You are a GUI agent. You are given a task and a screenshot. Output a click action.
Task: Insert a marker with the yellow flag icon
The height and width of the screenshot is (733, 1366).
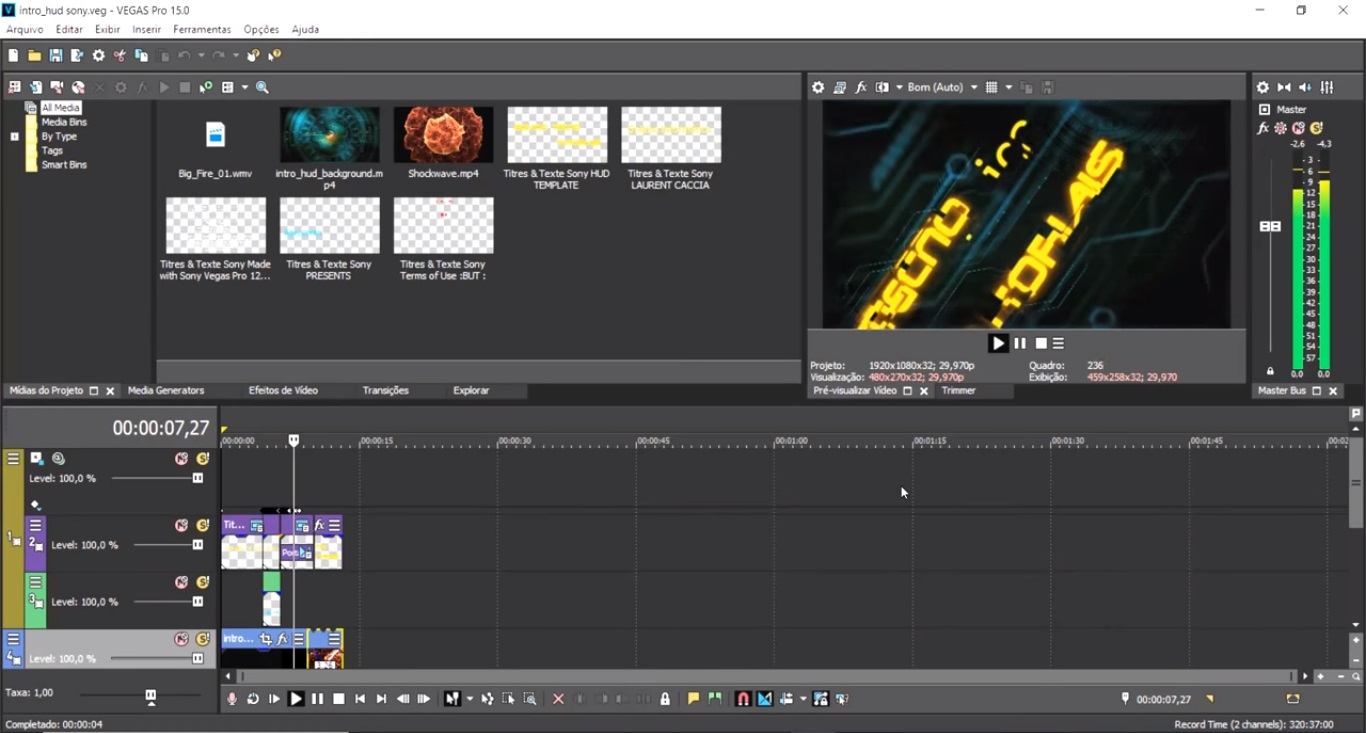693,699
